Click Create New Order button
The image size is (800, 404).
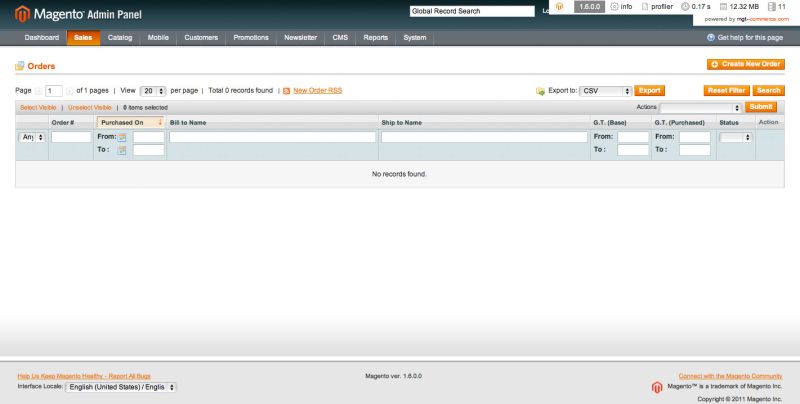[745, 64]
